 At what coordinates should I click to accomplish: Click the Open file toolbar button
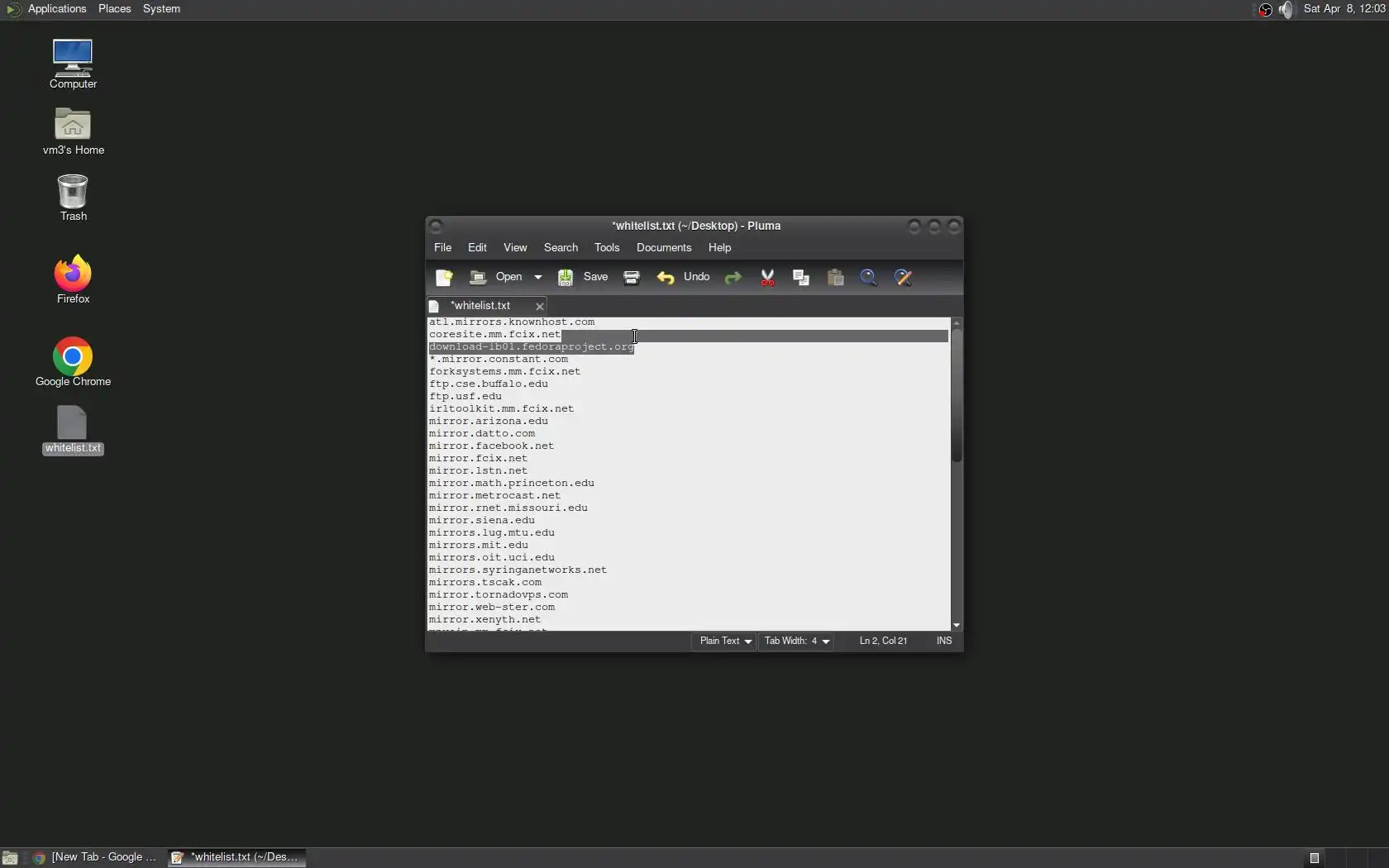tap(497, 278)
